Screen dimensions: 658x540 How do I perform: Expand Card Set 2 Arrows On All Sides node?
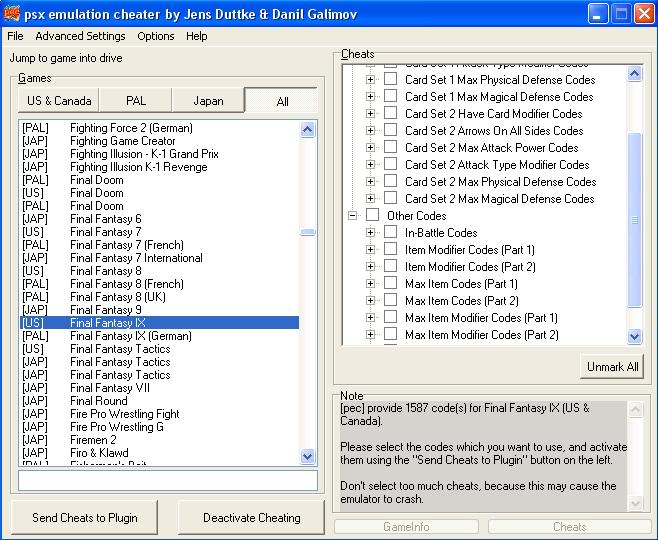coord(370,130)
